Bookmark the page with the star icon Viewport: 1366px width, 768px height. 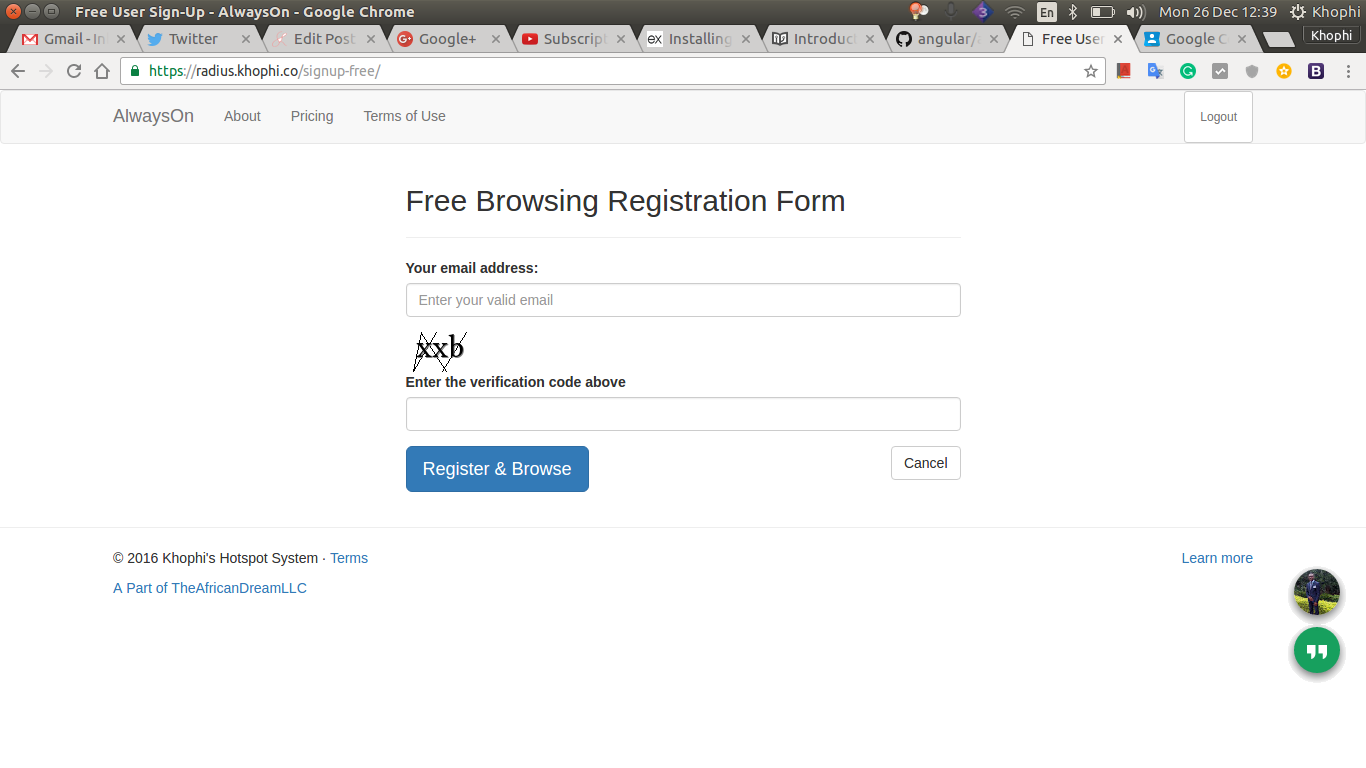pyautogui.click(x=1091, y=71)
